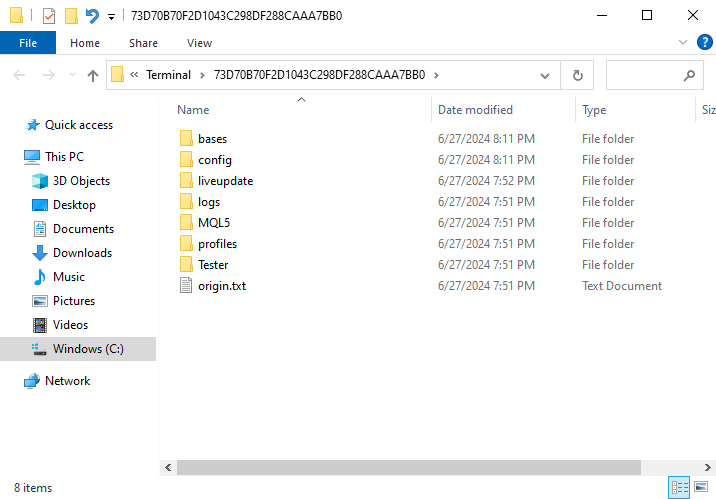Expand the ribbon with the chevron
Screen dimensions: 716x499
[683, 42]
